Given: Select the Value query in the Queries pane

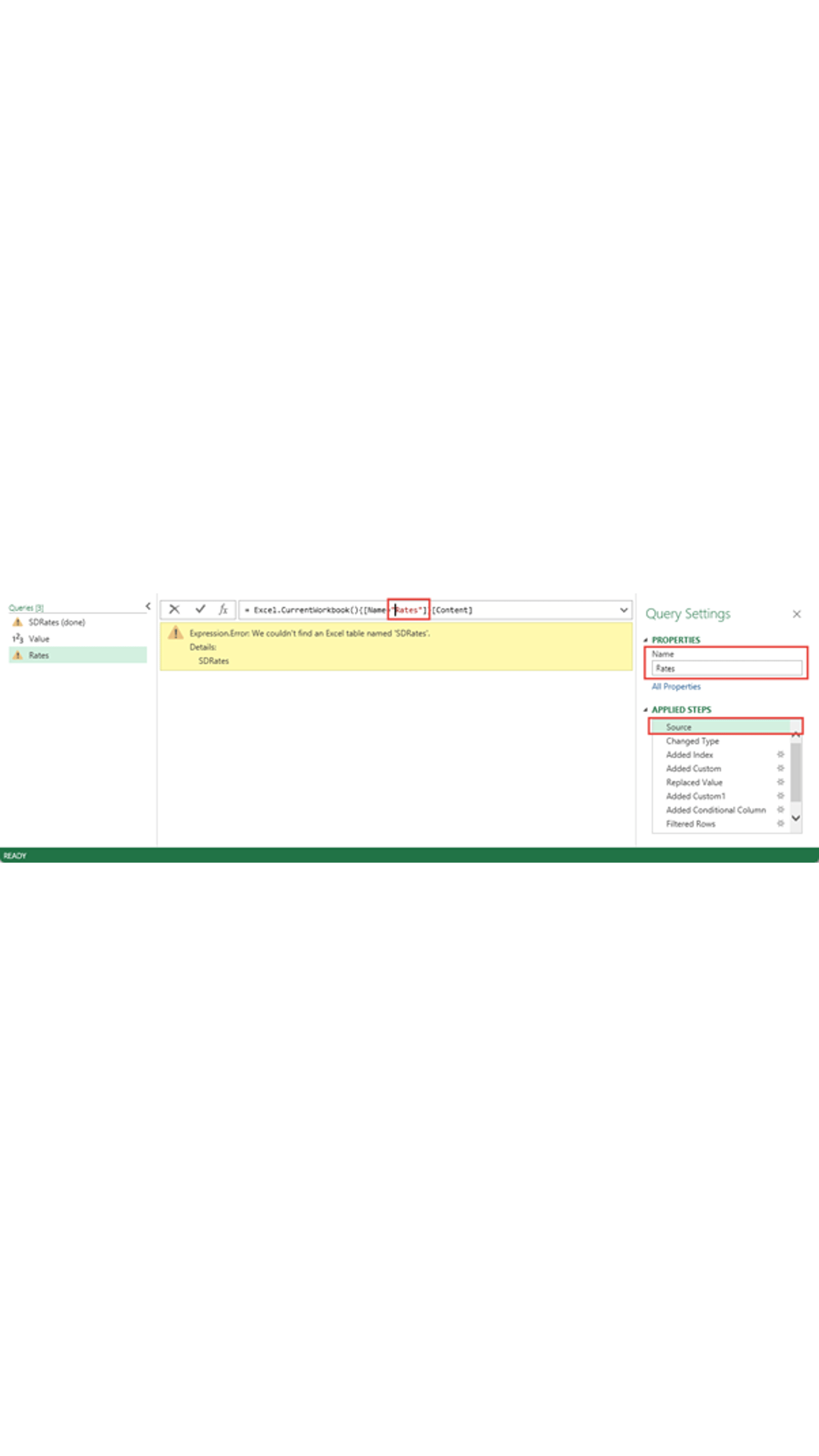Looking at the screenshot, I should tap(38, 638).
